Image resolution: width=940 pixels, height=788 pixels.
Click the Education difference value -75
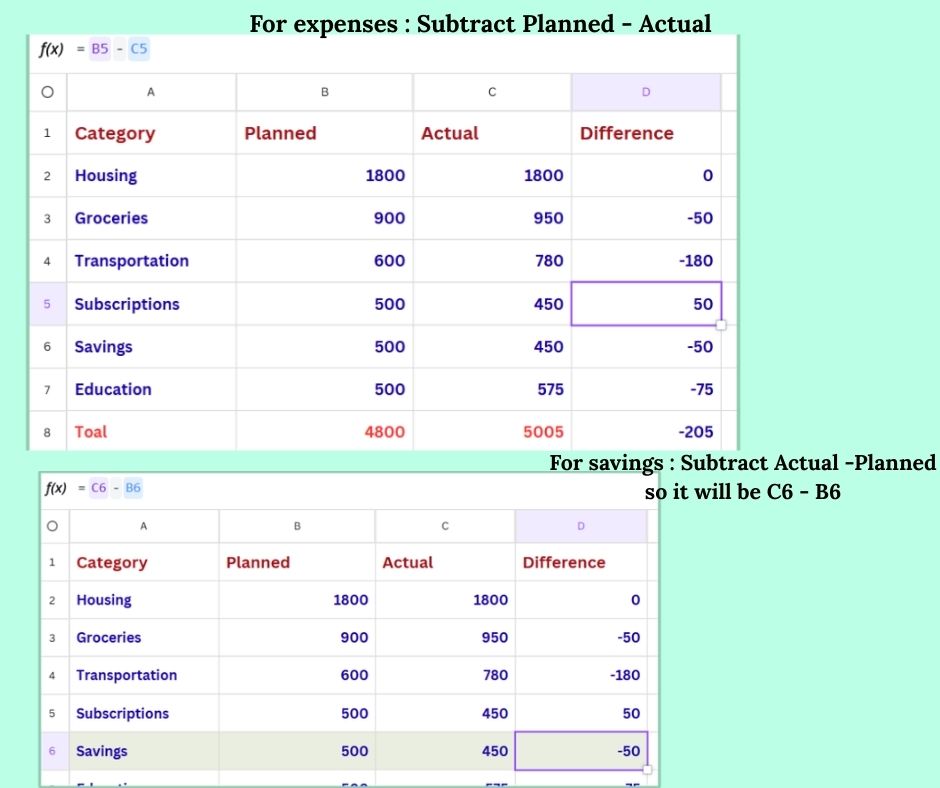[646, 389]
